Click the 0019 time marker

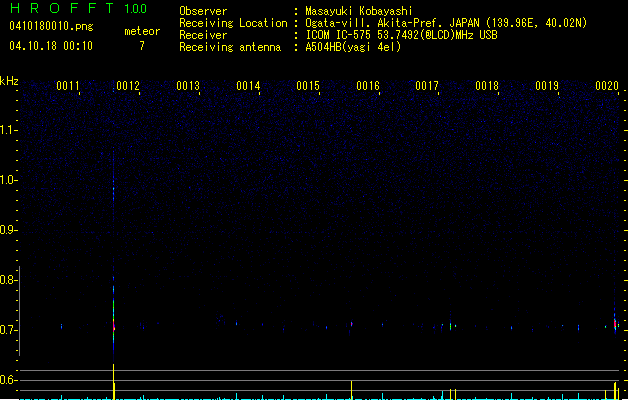pyautogui.click(x=547, y=86)
